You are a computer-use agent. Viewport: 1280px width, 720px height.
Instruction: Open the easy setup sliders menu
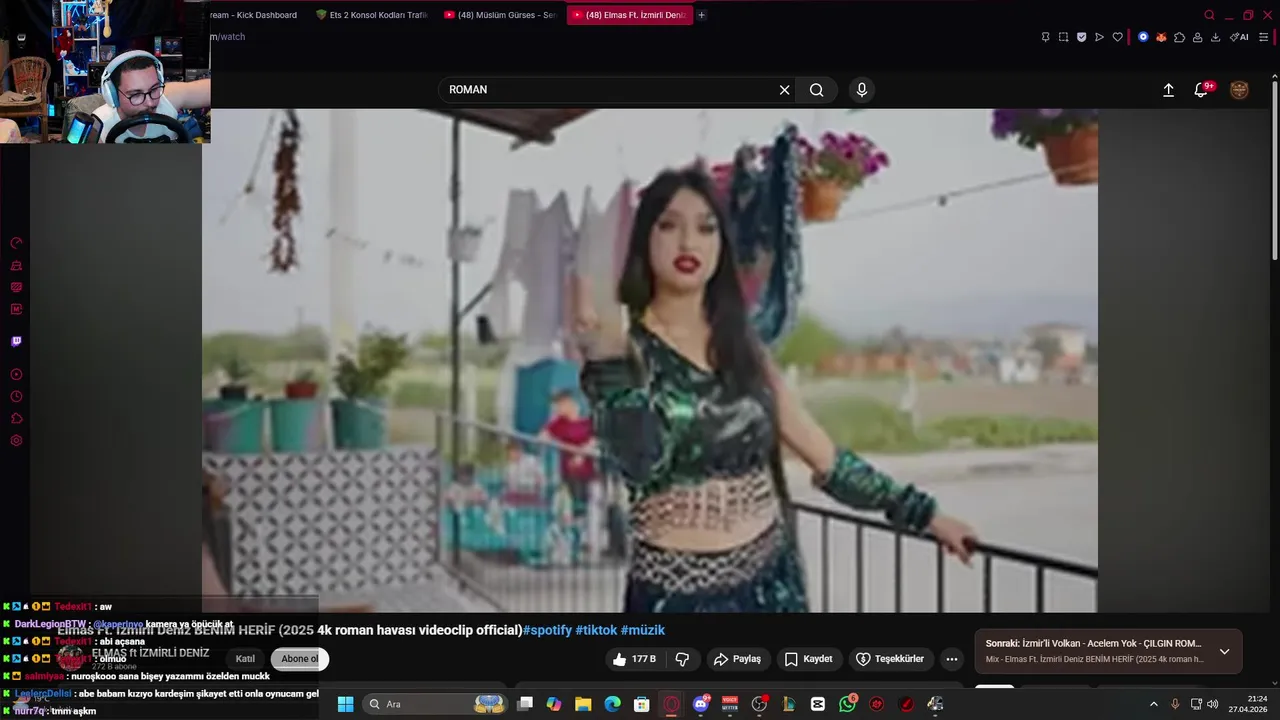[1263, 37]
